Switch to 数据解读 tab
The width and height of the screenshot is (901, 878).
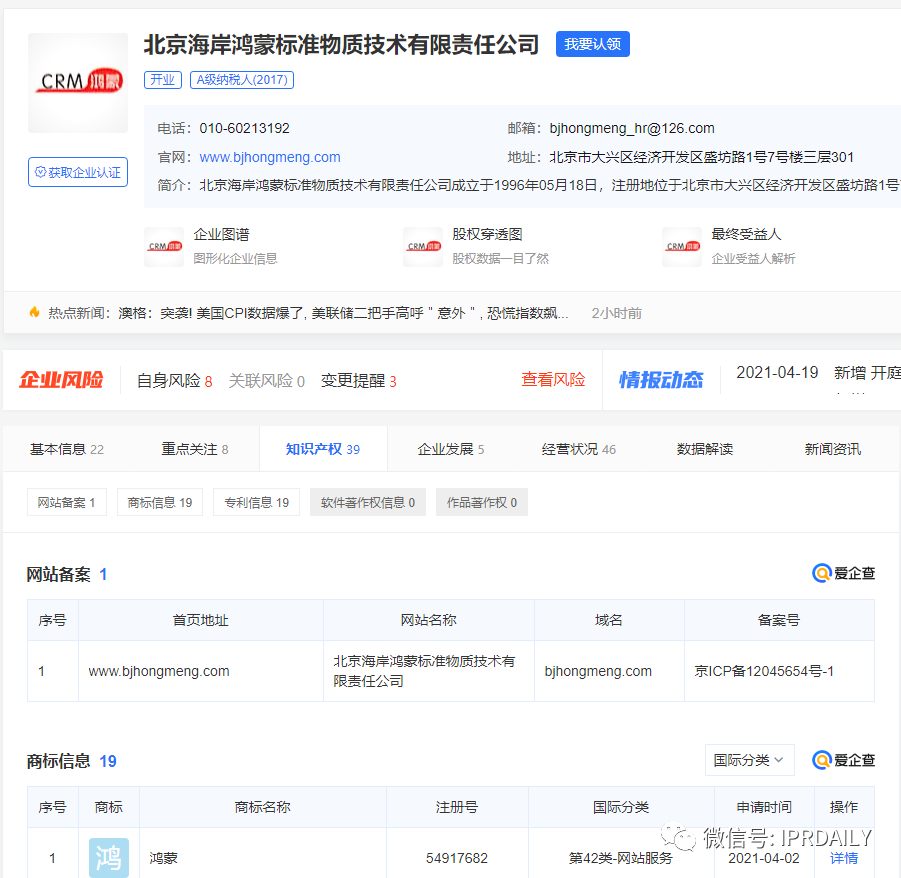click(x=705, y=449)
